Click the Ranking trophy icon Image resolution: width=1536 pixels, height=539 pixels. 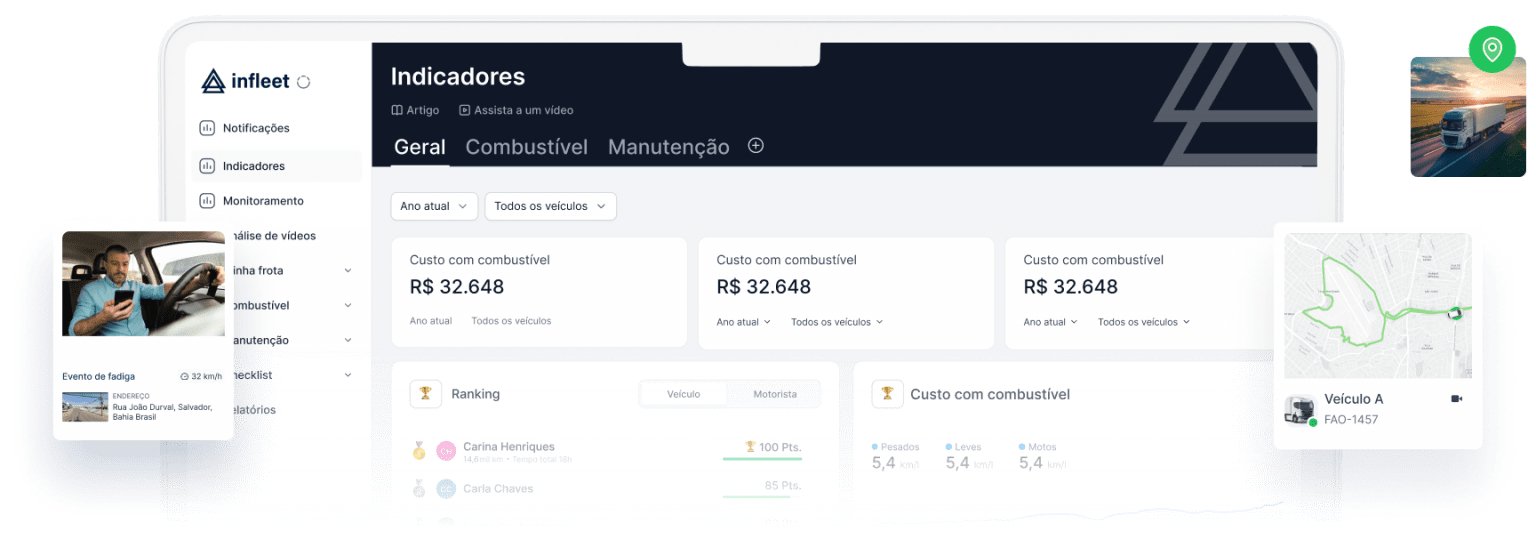pos(425,394)
